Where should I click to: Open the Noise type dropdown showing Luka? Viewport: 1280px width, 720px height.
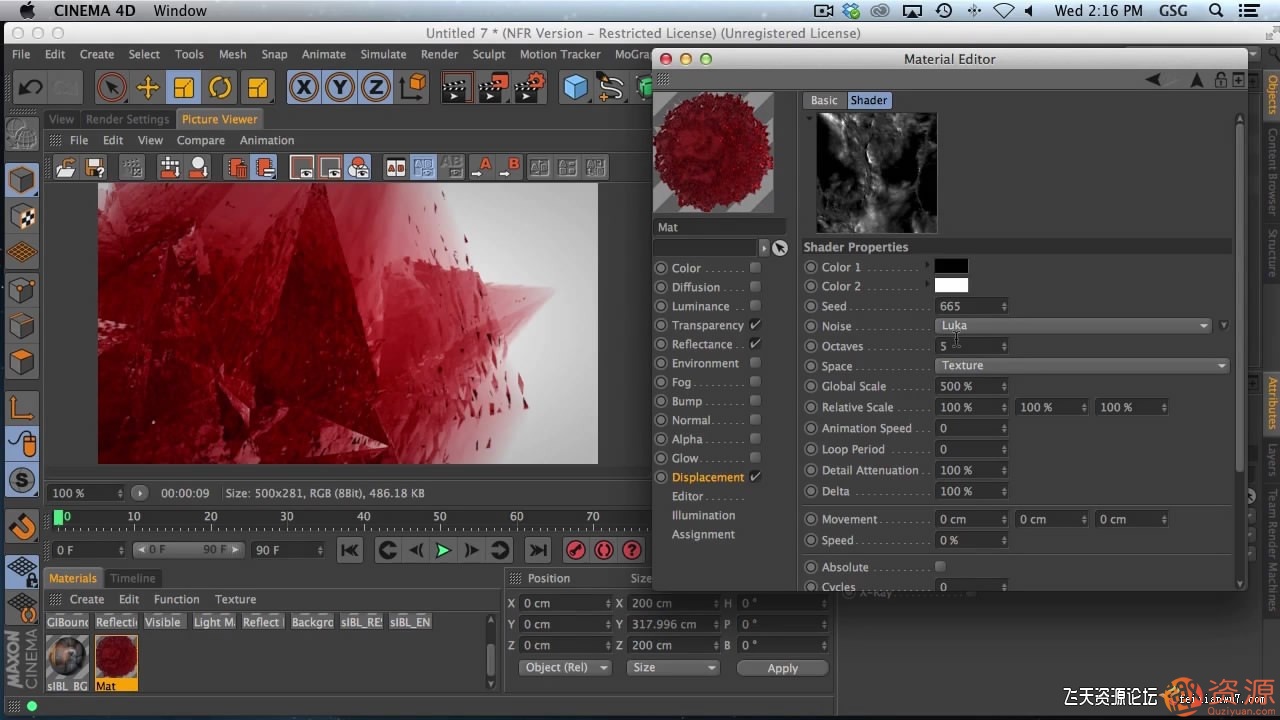[x=1073, y=325]
